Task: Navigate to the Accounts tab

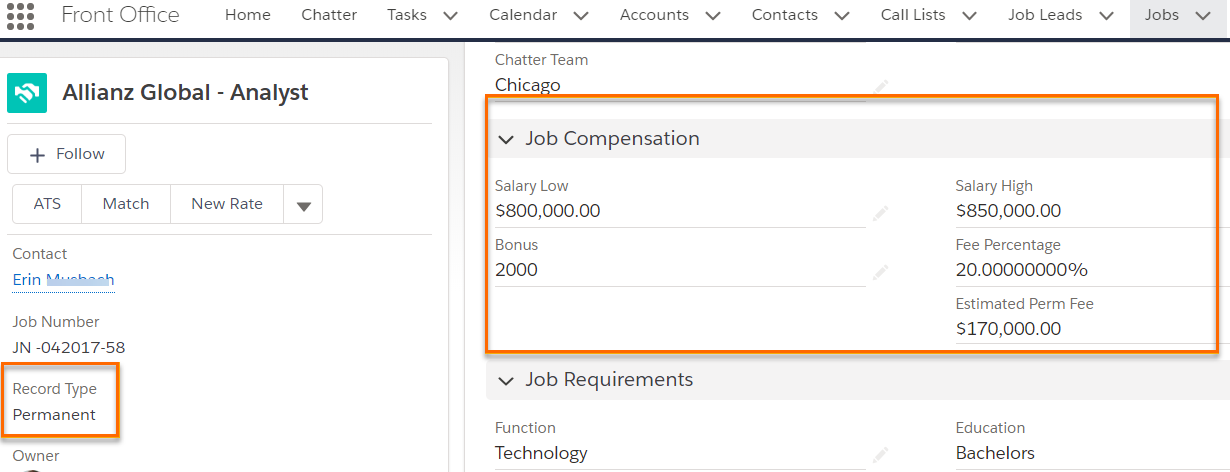Action: point(654,15)
